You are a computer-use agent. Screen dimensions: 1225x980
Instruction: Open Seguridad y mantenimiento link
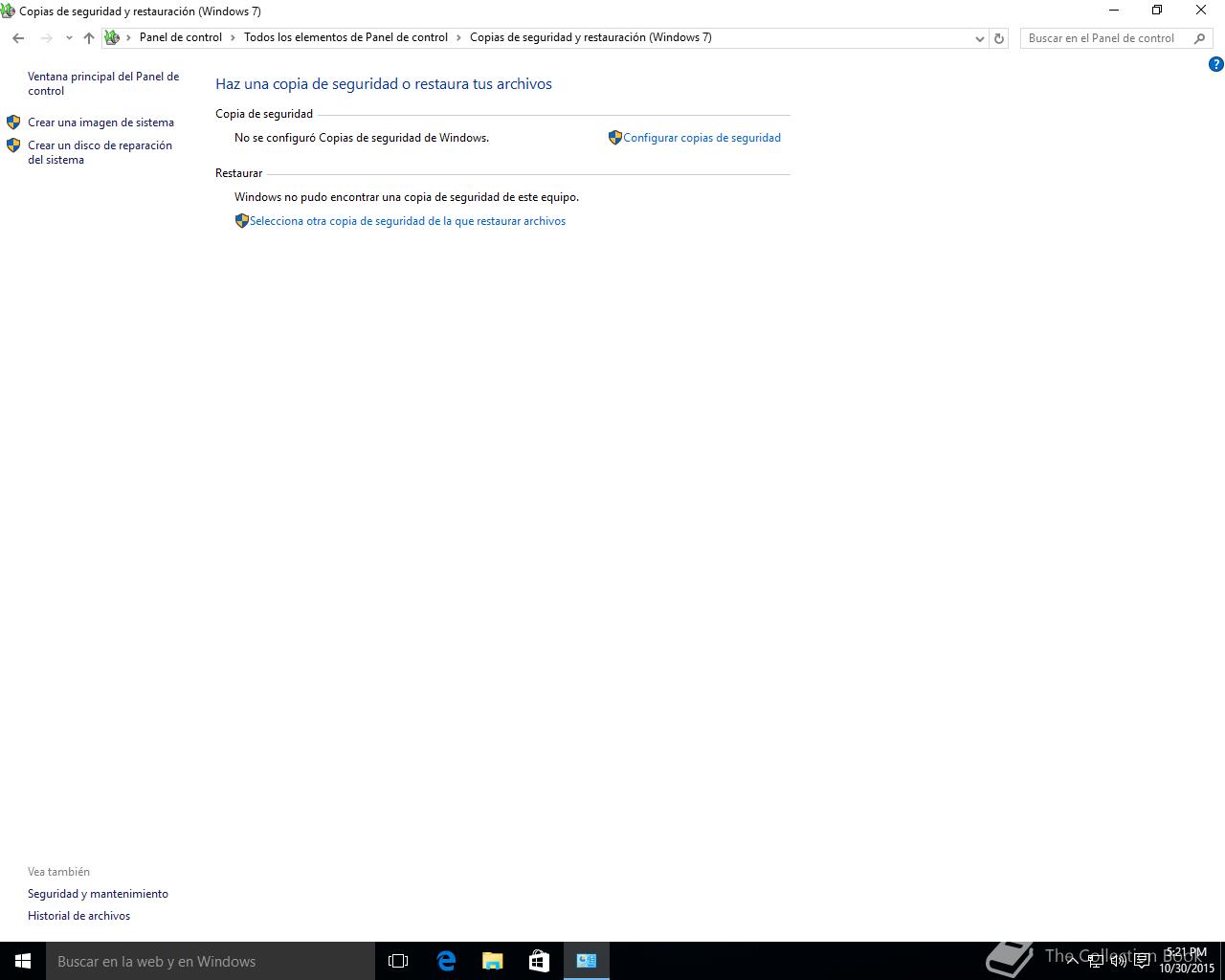tap(98, 894)
